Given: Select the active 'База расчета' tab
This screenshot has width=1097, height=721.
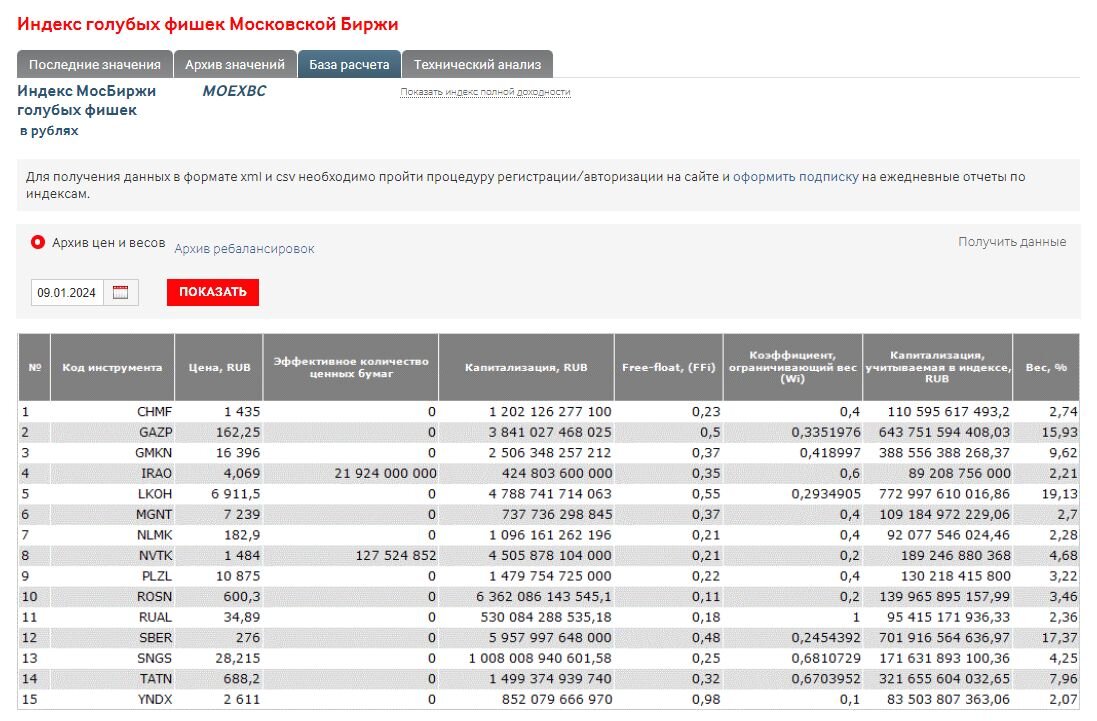Looking at the screenshot, I should coord(349,61).
